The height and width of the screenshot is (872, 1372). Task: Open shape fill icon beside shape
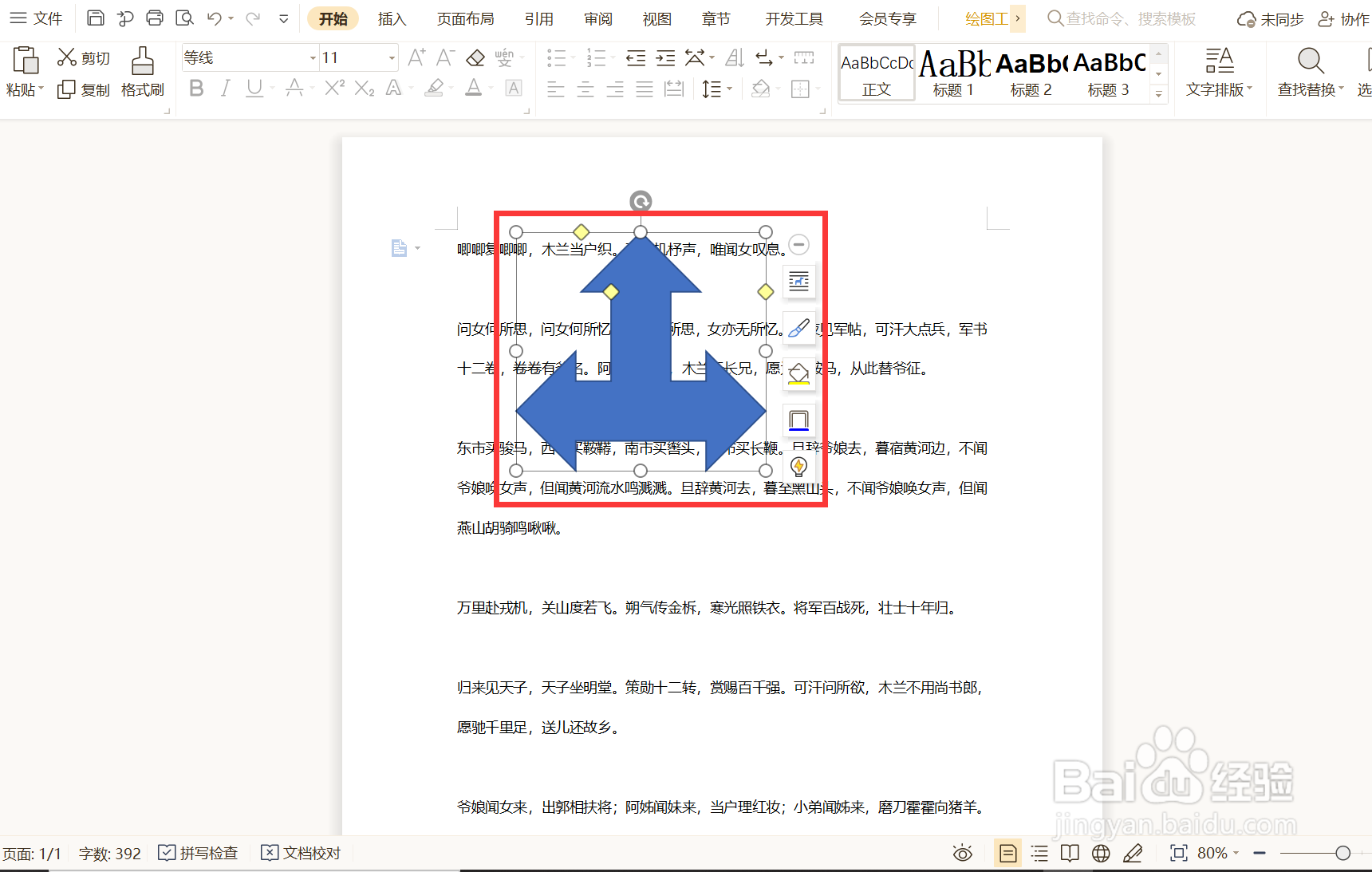(x=798, y=373)
